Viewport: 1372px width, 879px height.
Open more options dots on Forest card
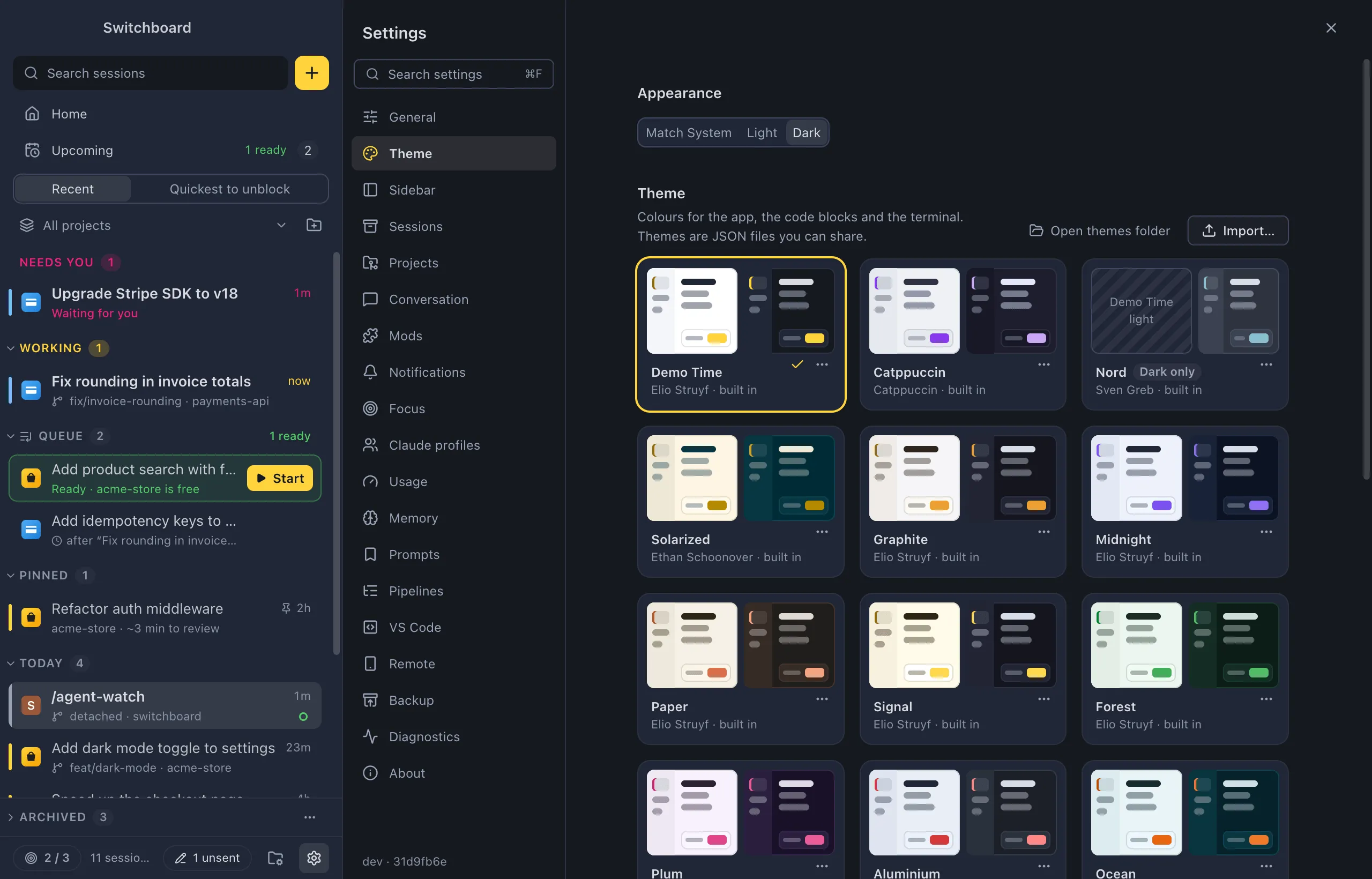tap(1266, 698)
